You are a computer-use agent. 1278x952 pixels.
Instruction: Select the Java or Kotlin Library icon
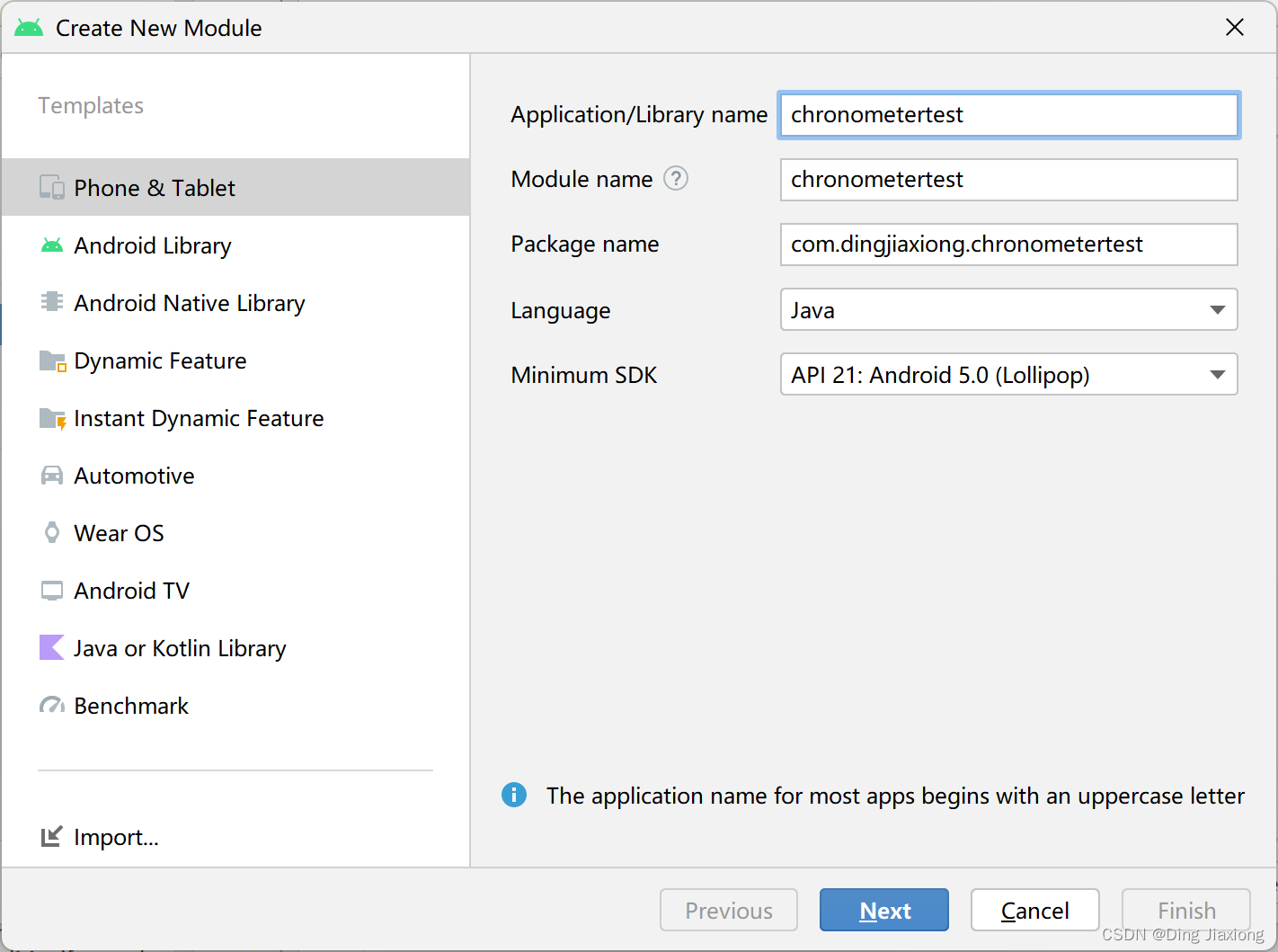coord(52,647)
